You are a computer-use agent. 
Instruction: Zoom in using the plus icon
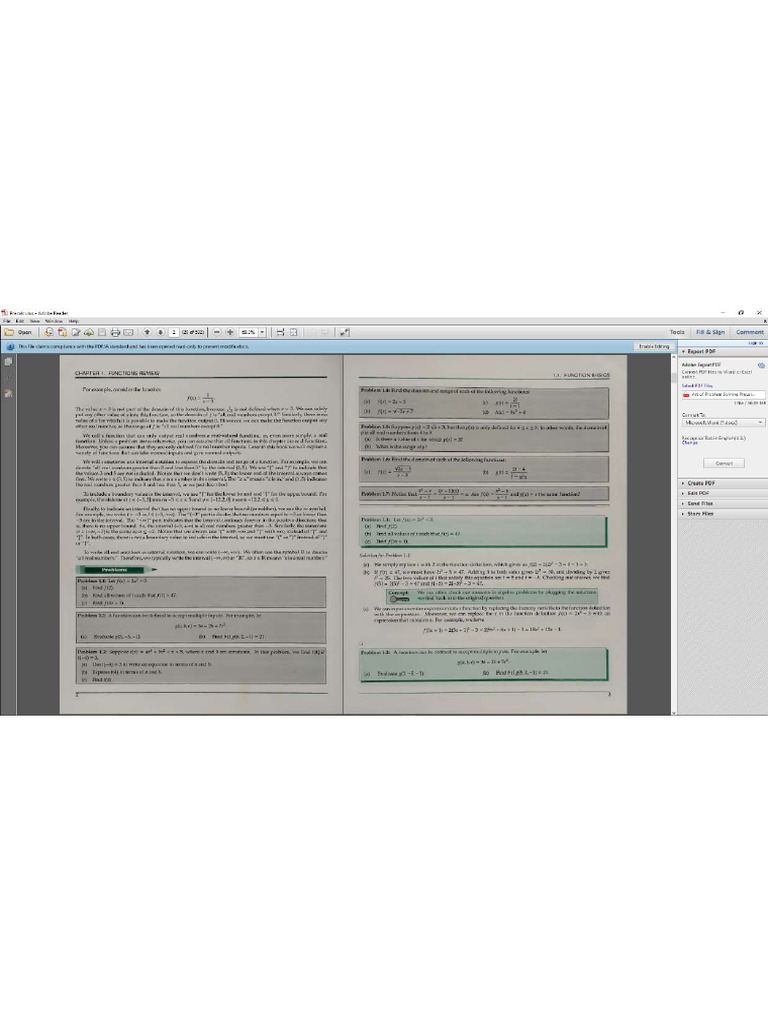coord(230,332)
